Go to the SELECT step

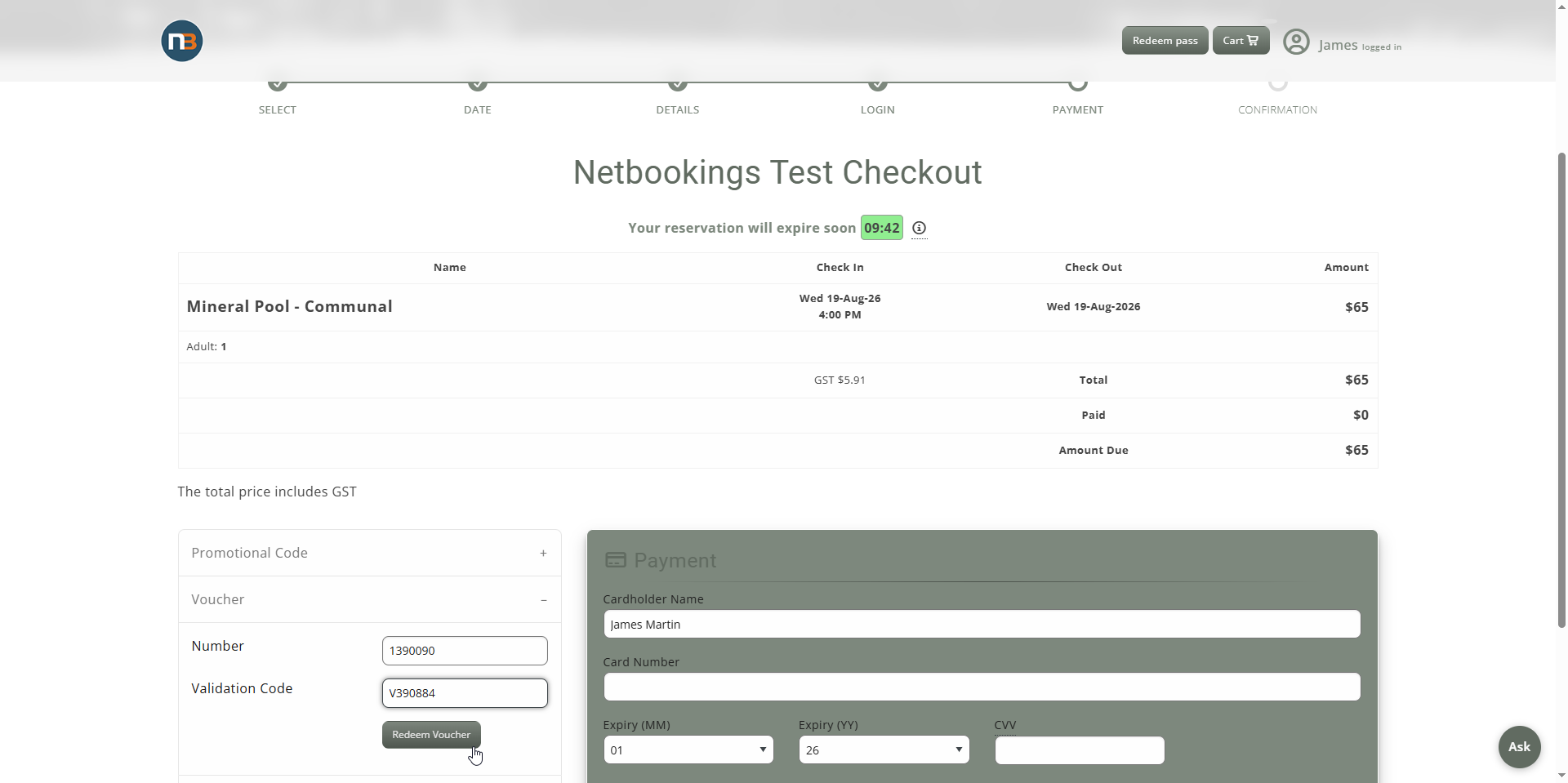[x=278, y=109]
